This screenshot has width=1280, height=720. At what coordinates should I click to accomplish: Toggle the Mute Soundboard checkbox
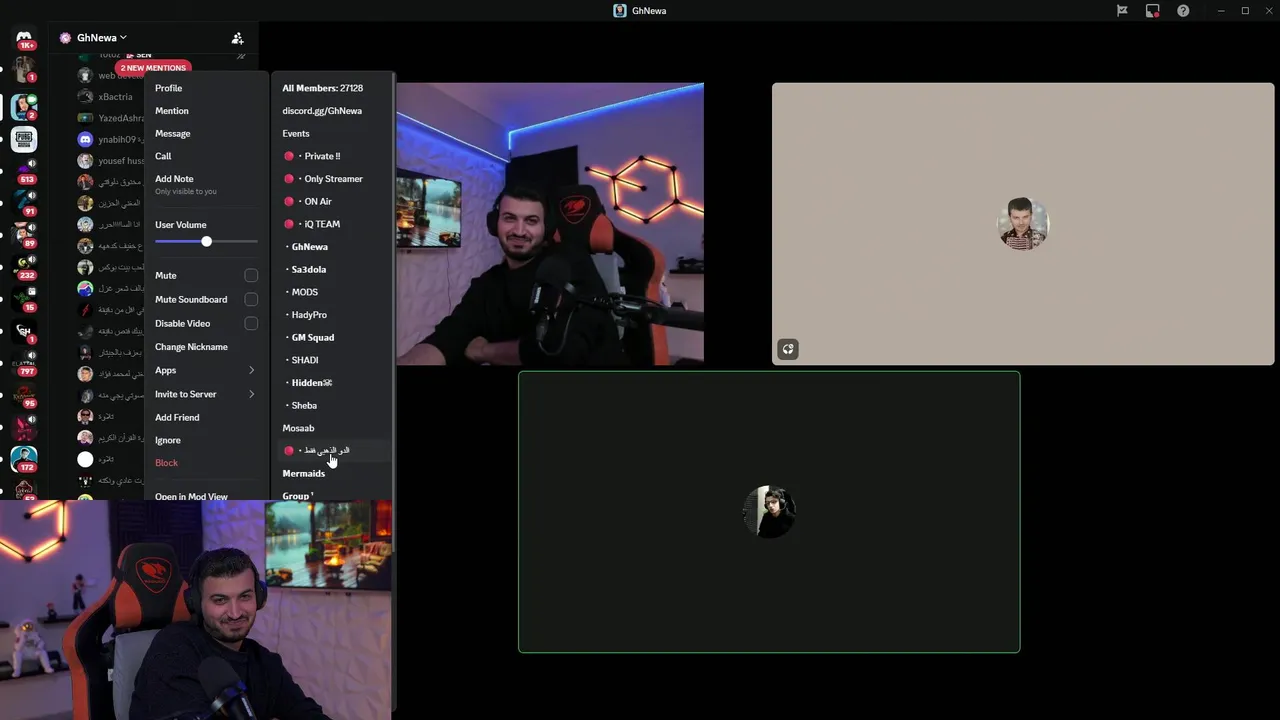[x=251, y=299]
